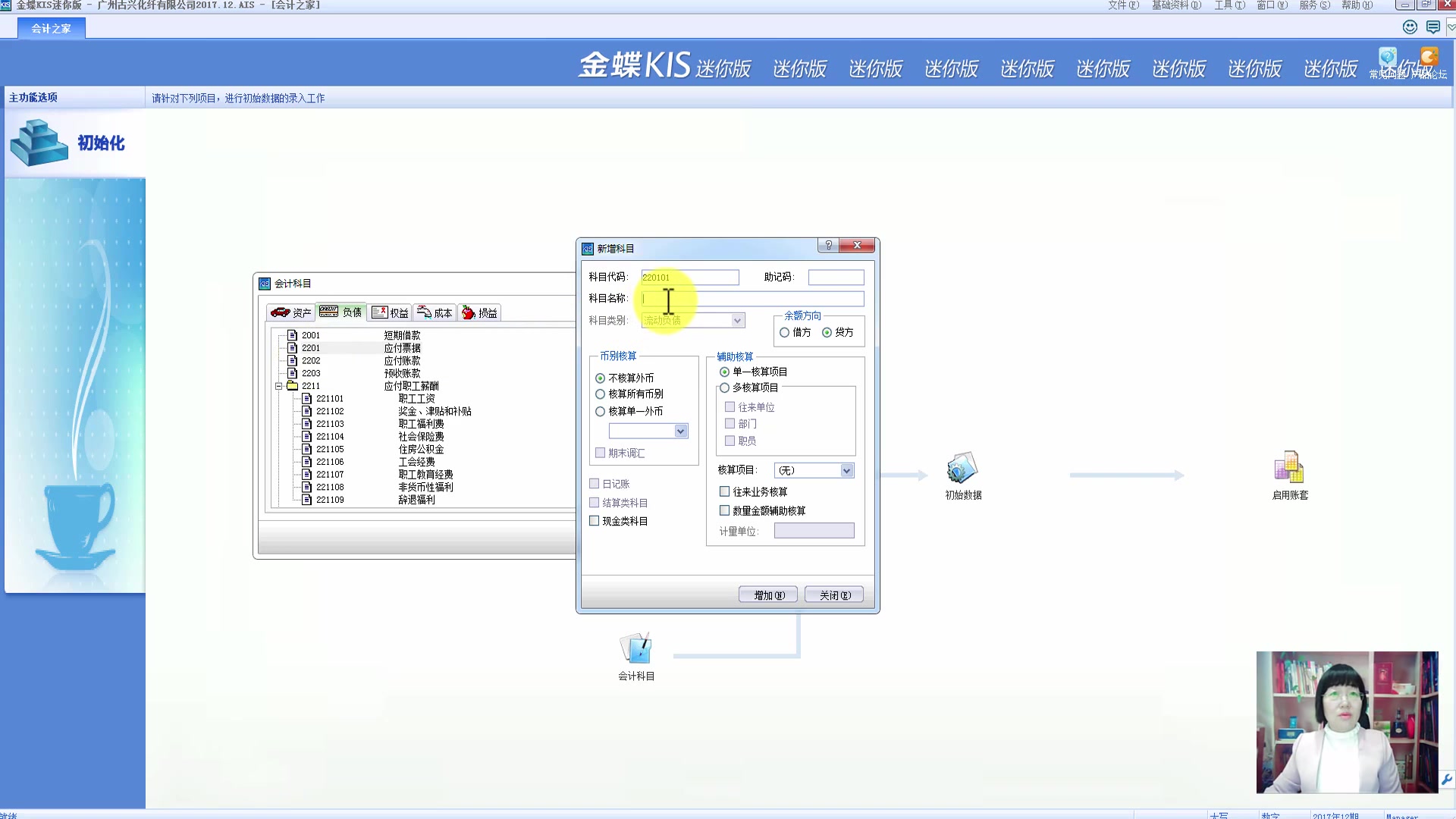Open the 启用账套 workflow icon
Viewport: 1456px width, 819px height.
pyautogui.click(x=1289, y=468)
